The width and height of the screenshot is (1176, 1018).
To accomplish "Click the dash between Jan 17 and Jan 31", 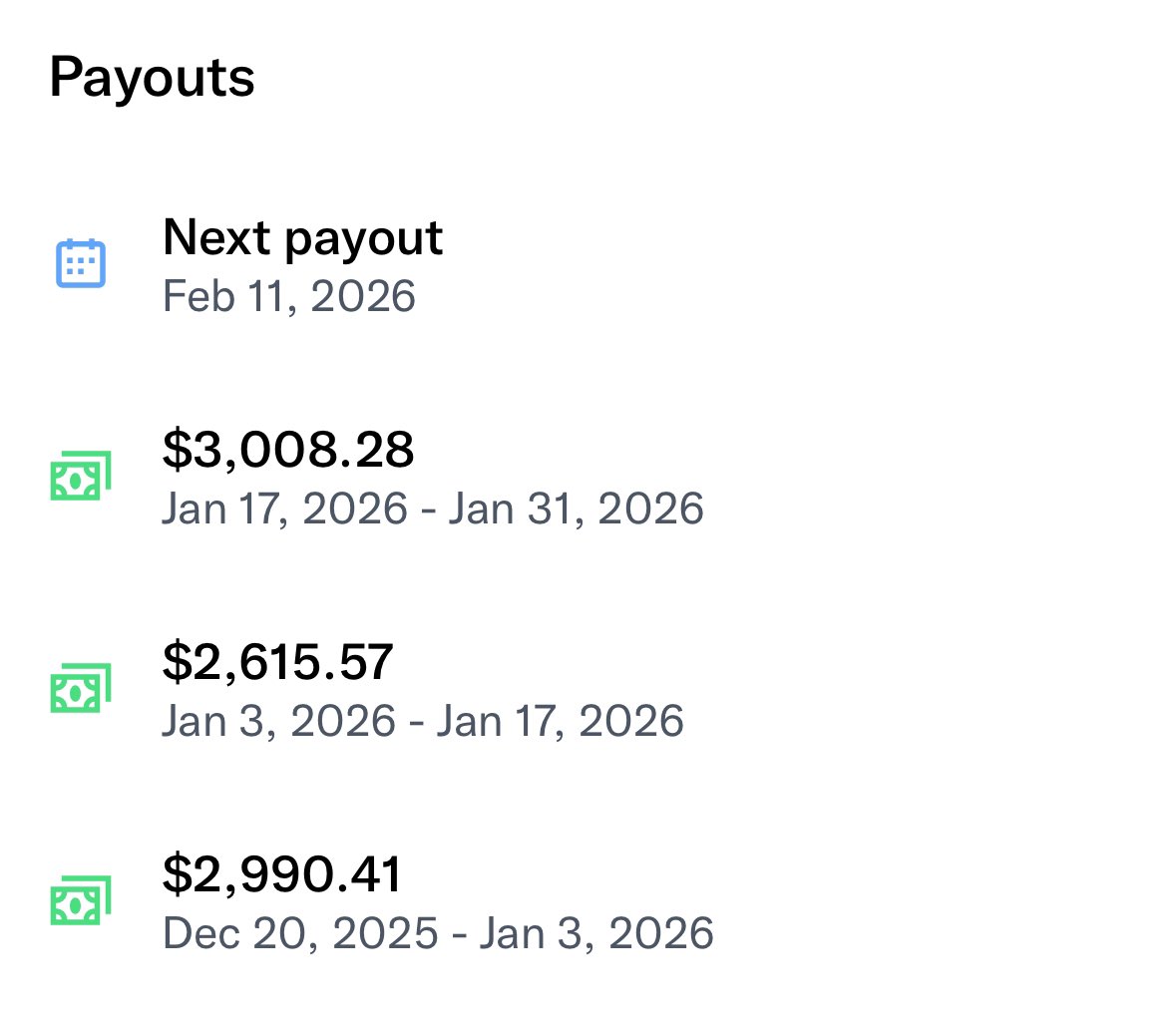I will (428, 510).
